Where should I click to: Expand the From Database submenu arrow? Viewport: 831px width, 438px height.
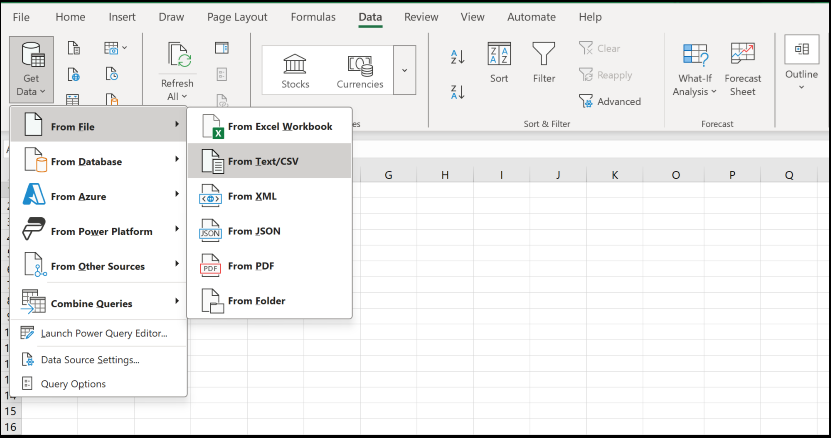pyautogui.click(x=177, y=159)
